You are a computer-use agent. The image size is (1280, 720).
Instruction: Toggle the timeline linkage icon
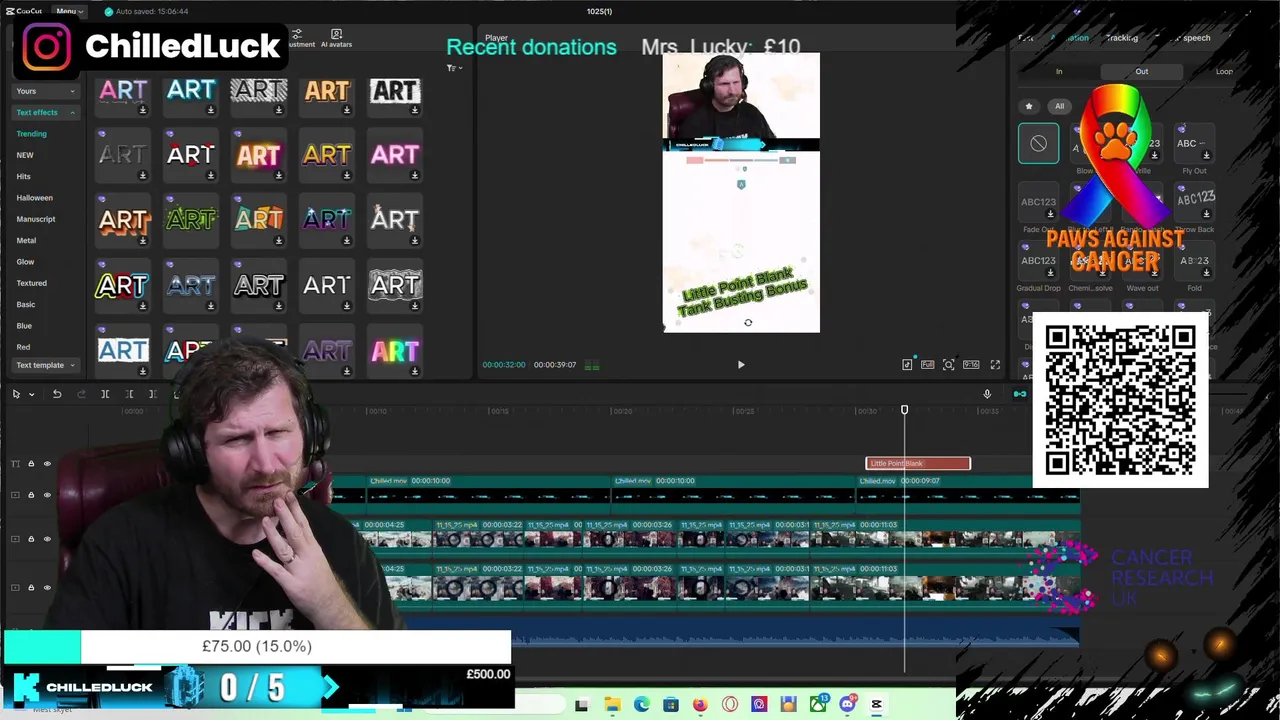click(1019, 394)
